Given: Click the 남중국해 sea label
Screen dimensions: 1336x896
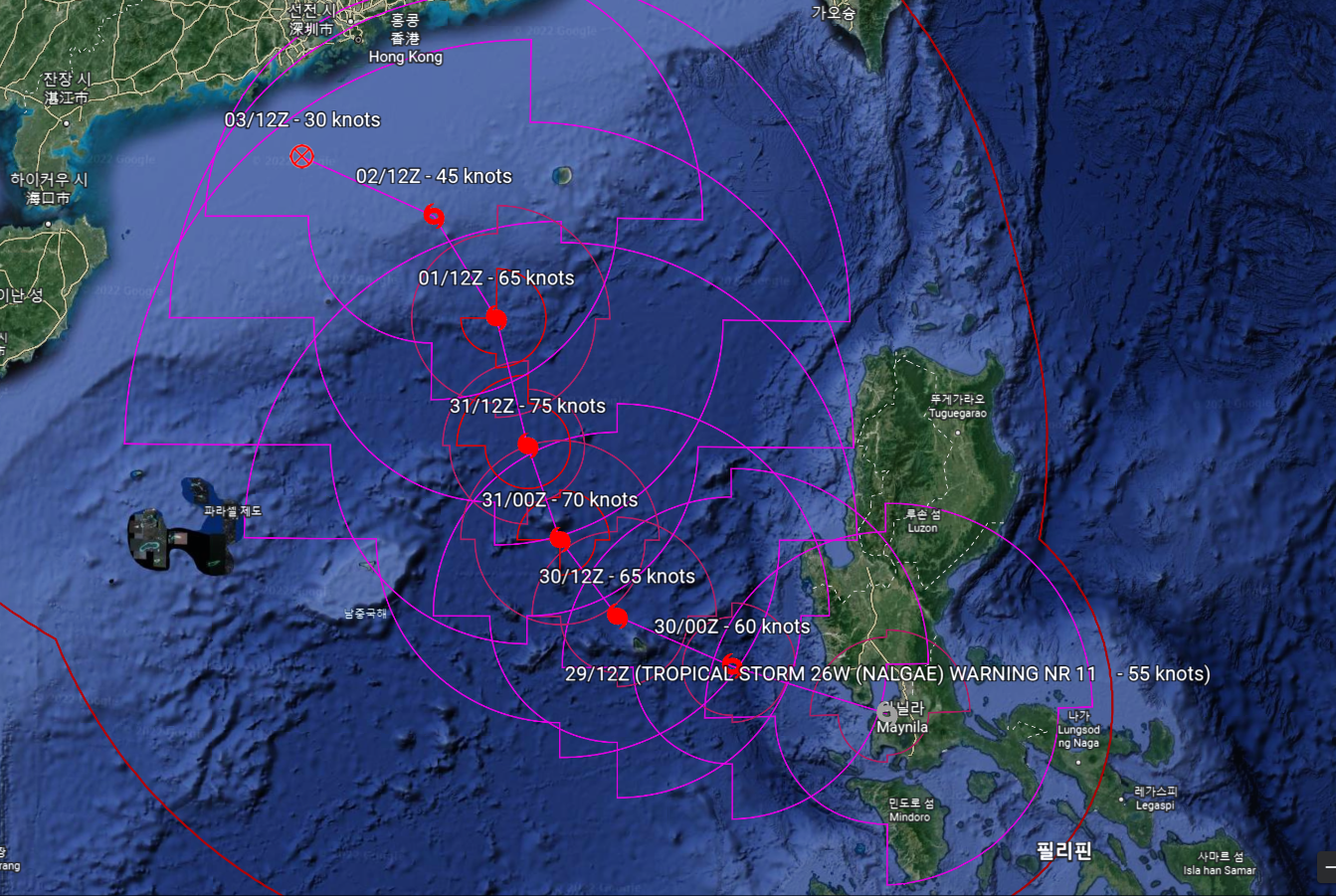Looking at the screenshot, I should (x=365, y=614).
